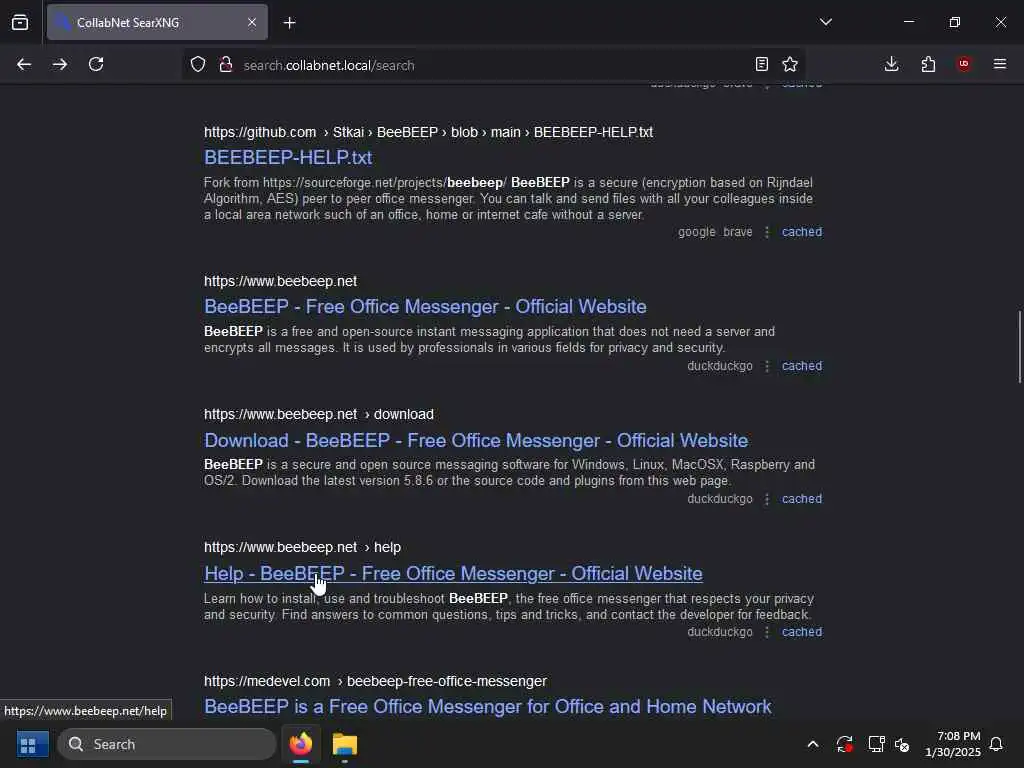Screen dimensions: 1024x768
Task: Bookmark this page with the star icon
Action: coord(790,64)
